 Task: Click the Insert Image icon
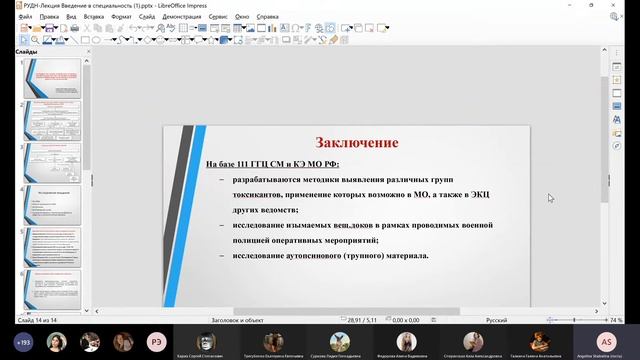pos(250,28)
